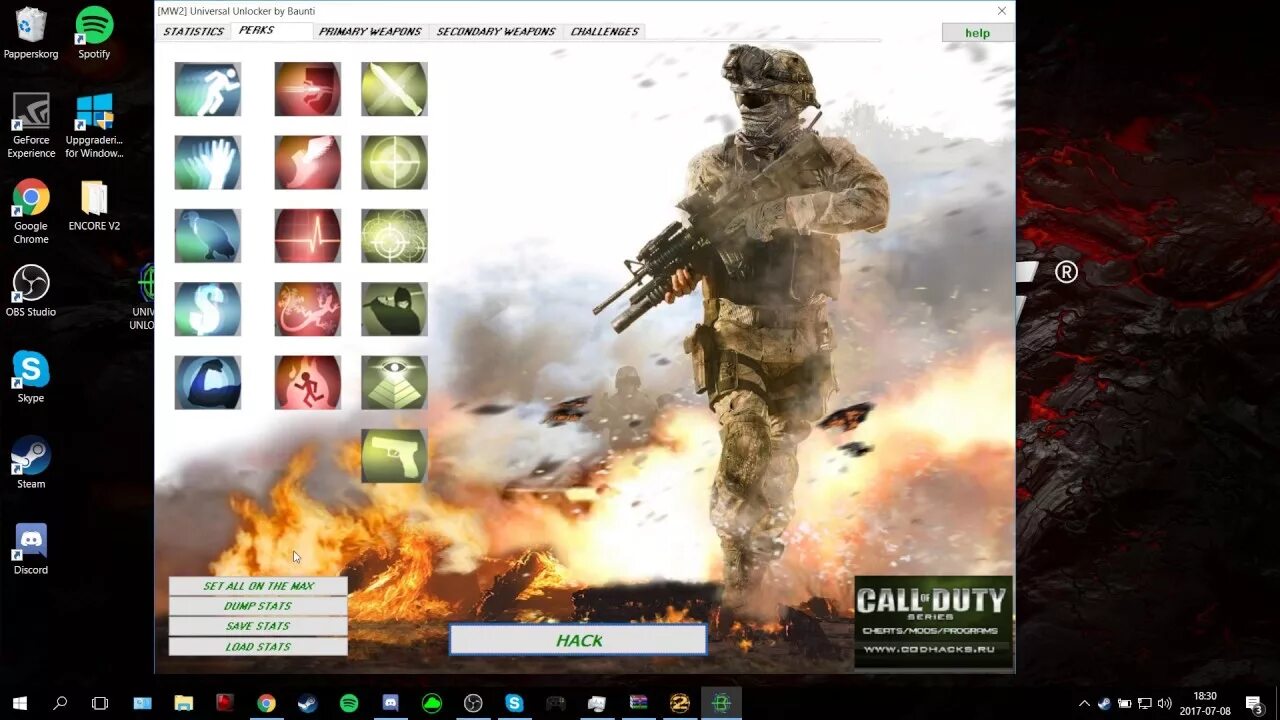Click the Save Stats button
This screenshot has height=720, width=1280.
click(x=258, y=626)
